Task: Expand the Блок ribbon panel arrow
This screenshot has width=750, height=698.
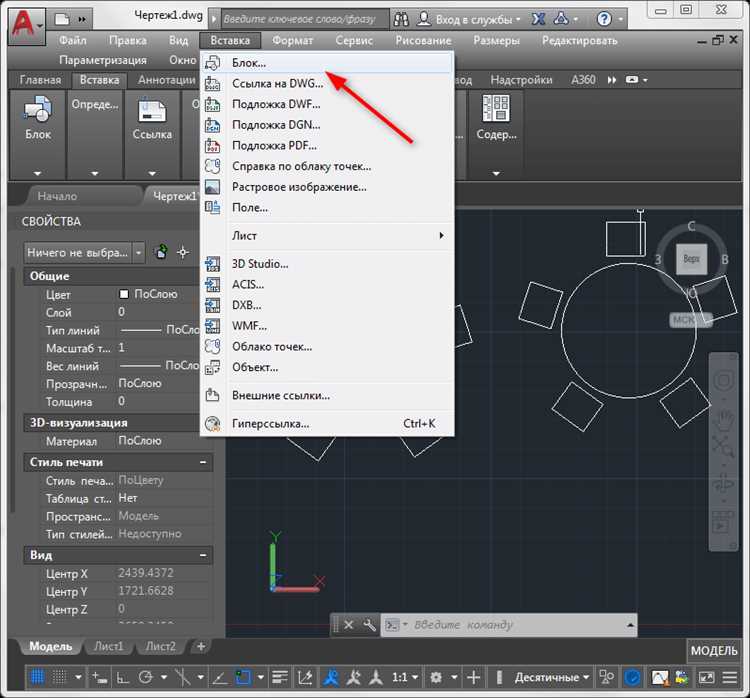Action: coord(37,173)
